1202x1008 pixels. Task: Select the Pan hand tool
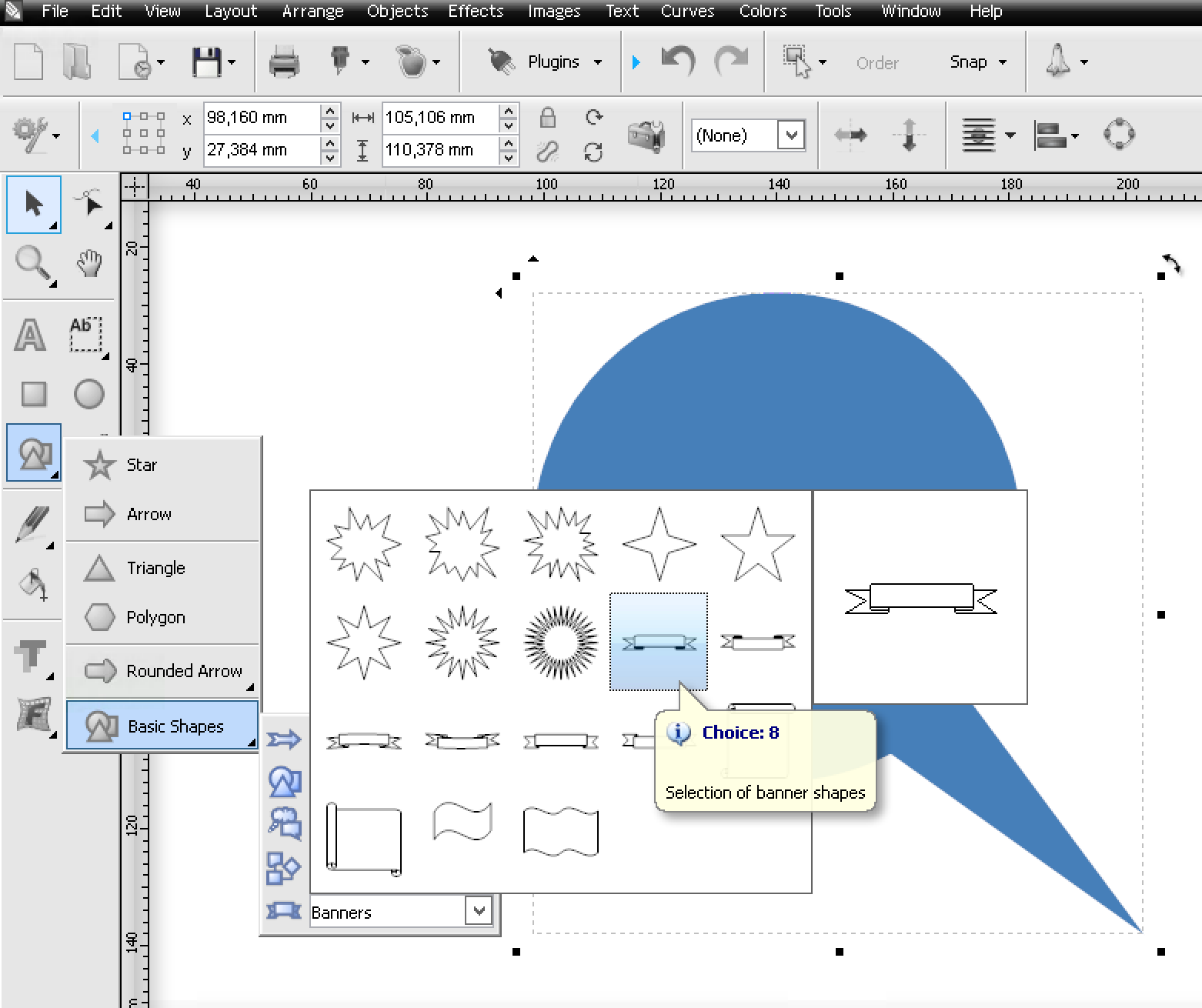click(x=89, y=263)
